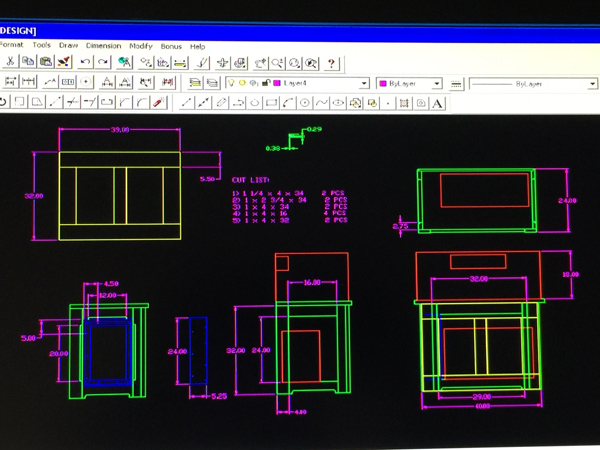Viewport: 600px width, 450px height.
Task: Open Help via question mark icon
Action: [332, 63]
